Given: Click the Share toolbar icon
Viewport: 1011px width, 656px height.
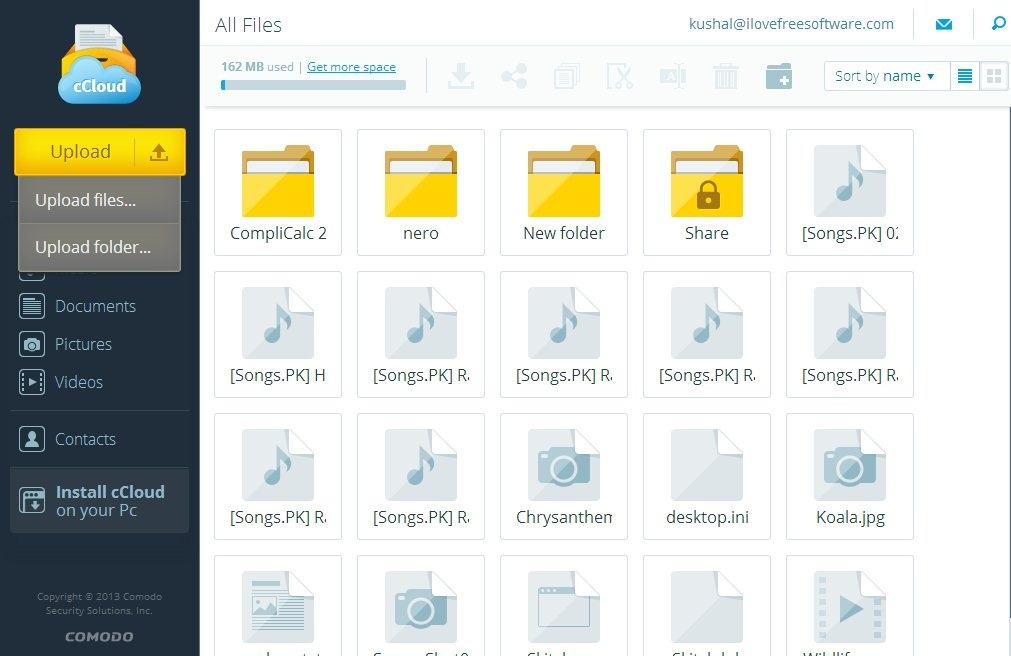Looking at the screenshot, I should [x=514, y=76].
